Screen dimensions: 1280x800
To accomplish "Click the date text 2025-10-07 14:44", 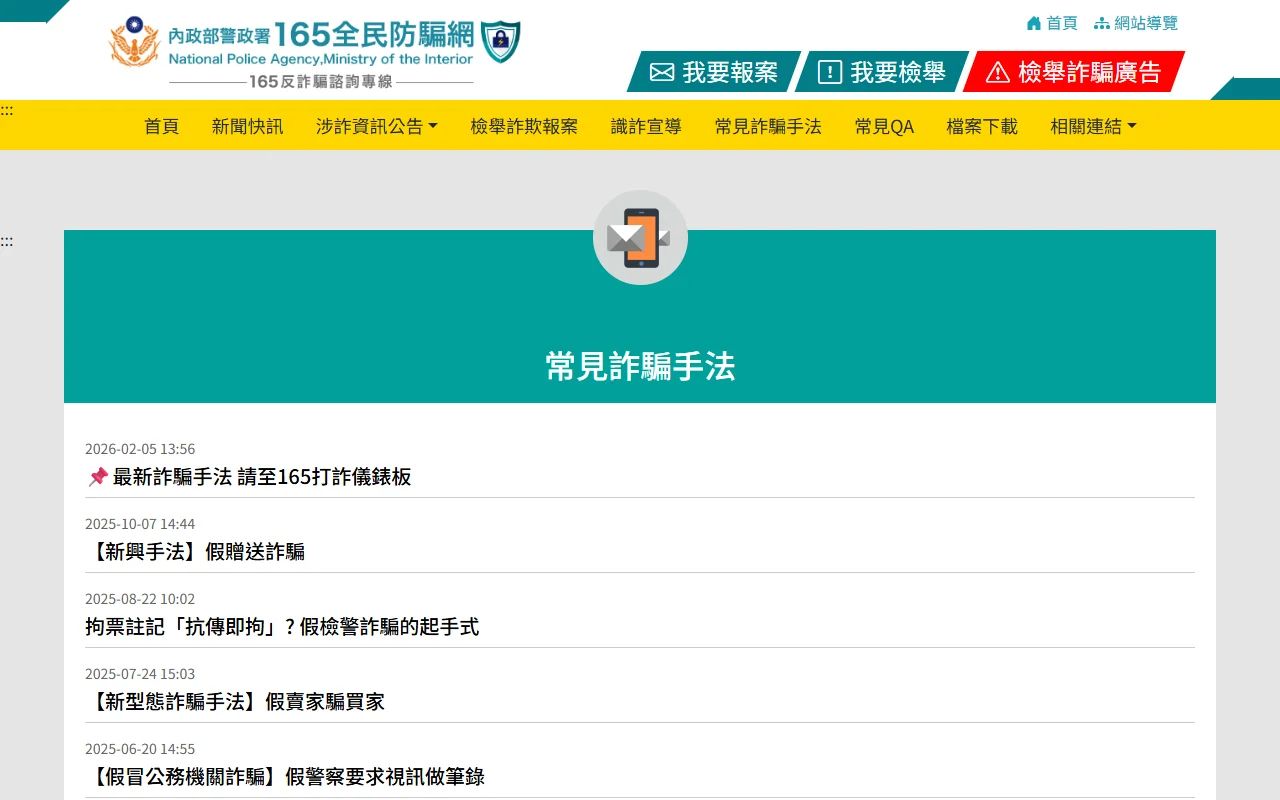I will 140,524.
